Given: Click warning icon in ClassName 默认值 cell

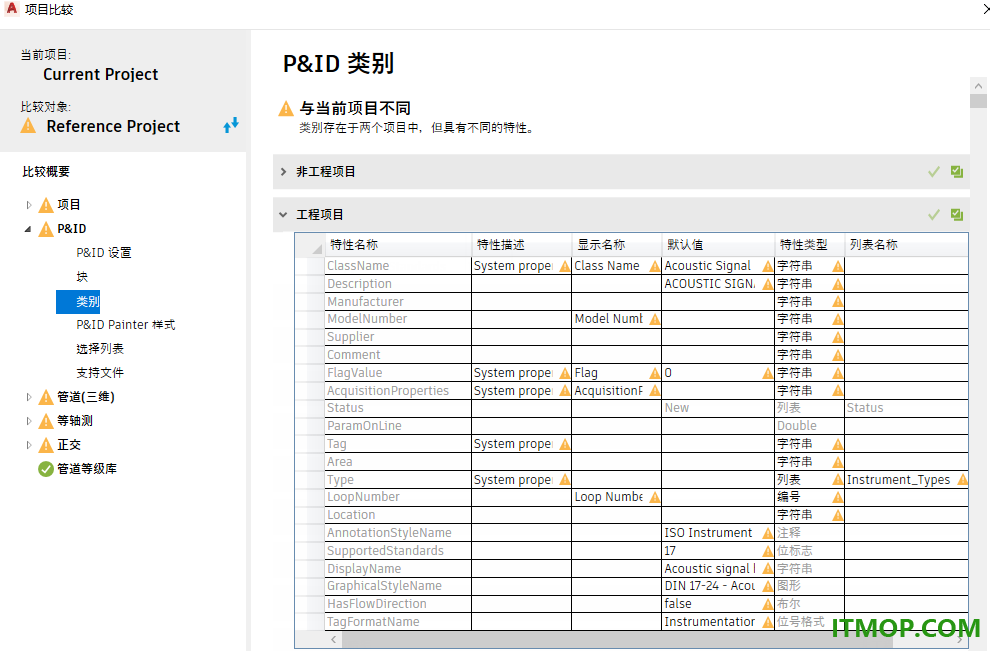Looking at the screenshot, I should tap(767, 266).
